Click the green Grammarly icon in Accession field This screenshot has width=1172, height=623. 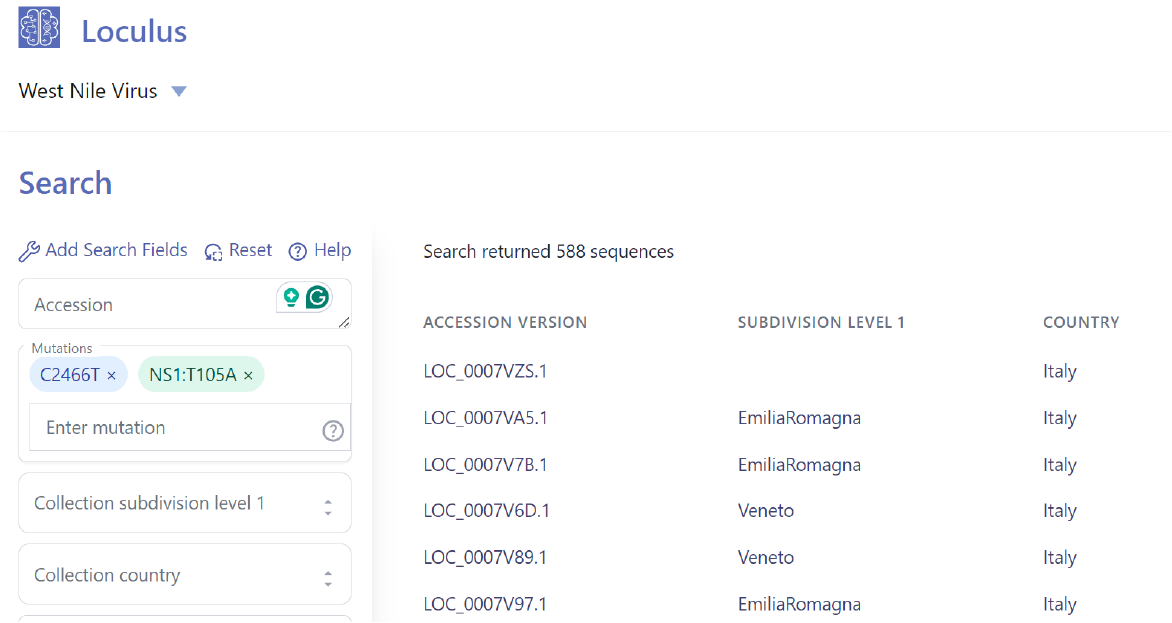[x=317, y=297]
